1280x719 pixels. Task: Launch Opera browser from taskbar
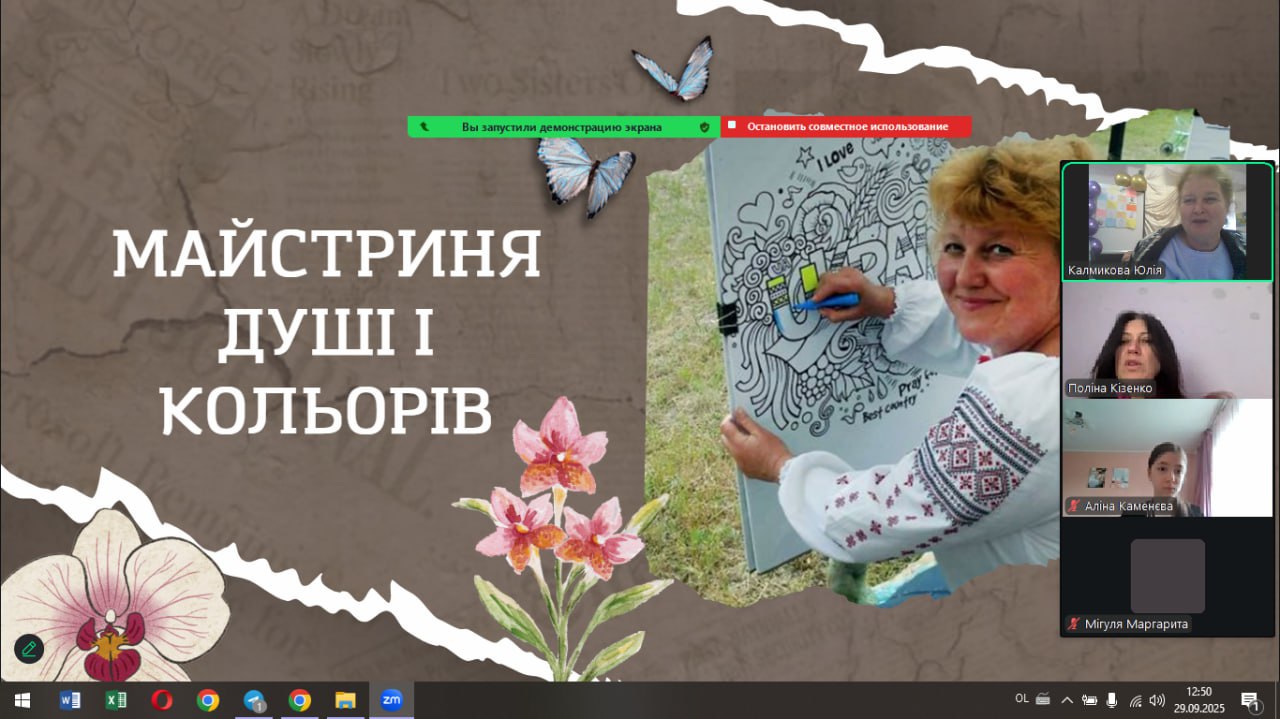[162, 700]
